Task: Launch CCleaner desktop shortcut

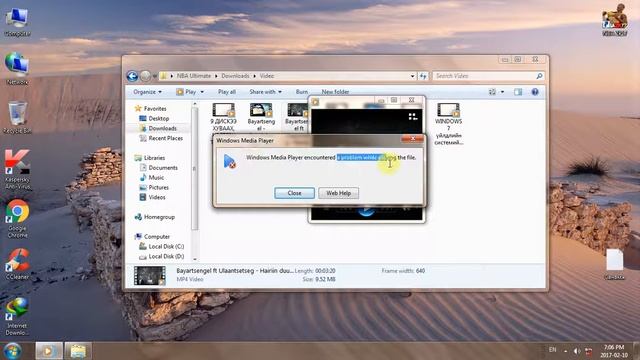Action: click(17, 264)
